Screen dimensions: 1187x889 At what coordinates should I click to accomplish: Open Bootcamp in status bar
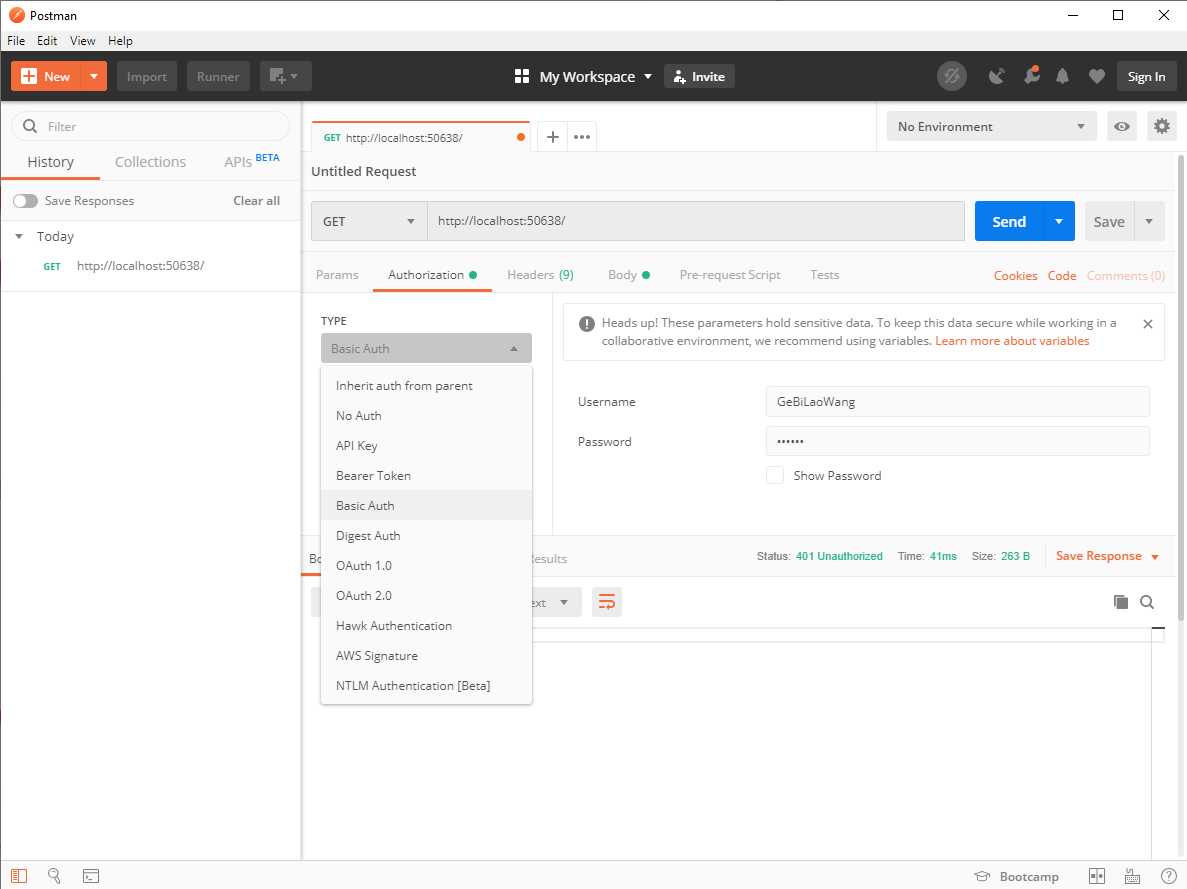point(1017,876)
